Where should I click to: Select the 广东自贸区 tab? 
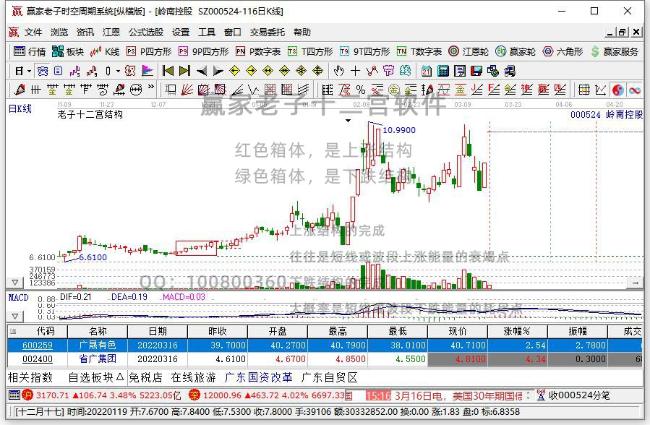[330, 377]
